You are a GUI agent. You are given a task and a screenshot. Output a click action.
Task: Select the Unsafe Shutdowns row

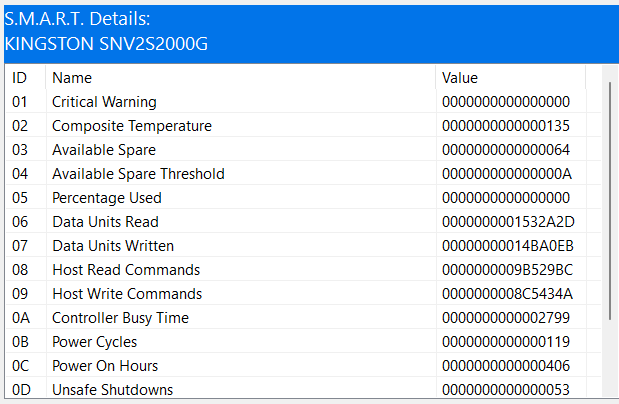pyautogui.click(x=303, y=388)
